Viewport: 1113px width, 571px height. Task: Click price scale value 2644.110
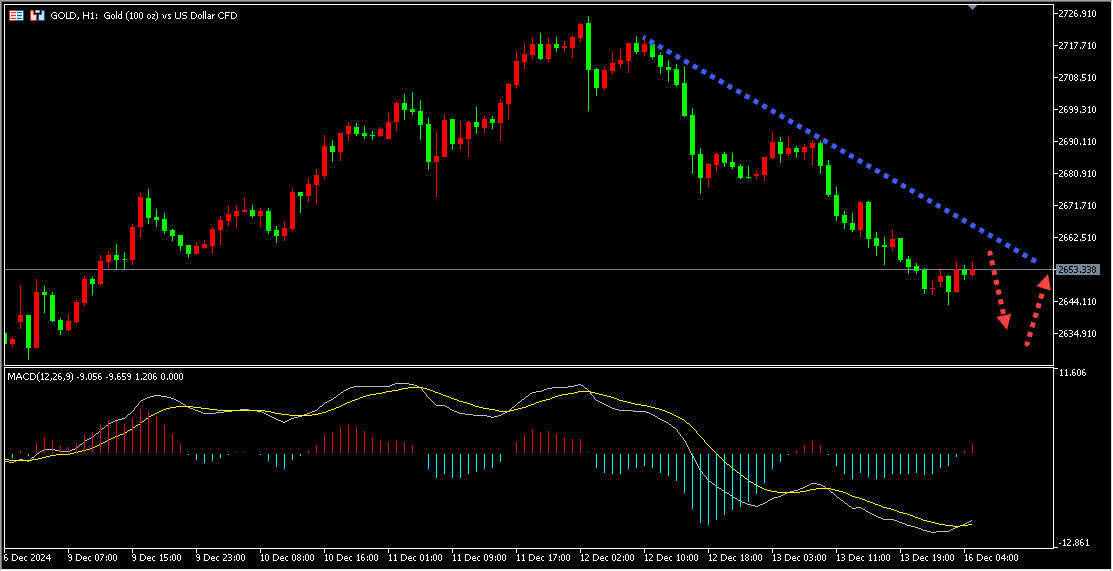(x=1080, y=302)
